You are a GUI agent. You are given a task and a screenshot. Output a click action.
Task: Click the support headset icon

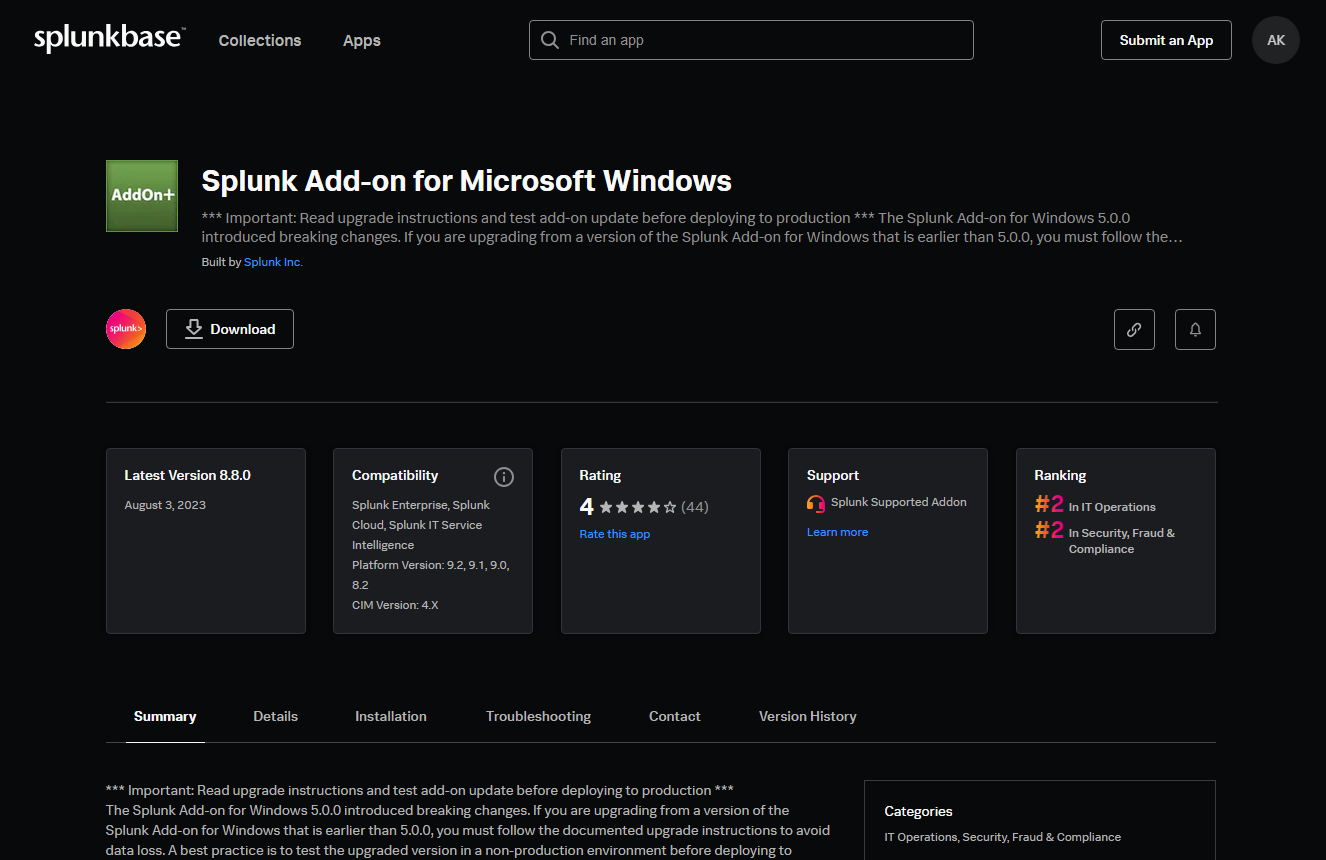816,503
